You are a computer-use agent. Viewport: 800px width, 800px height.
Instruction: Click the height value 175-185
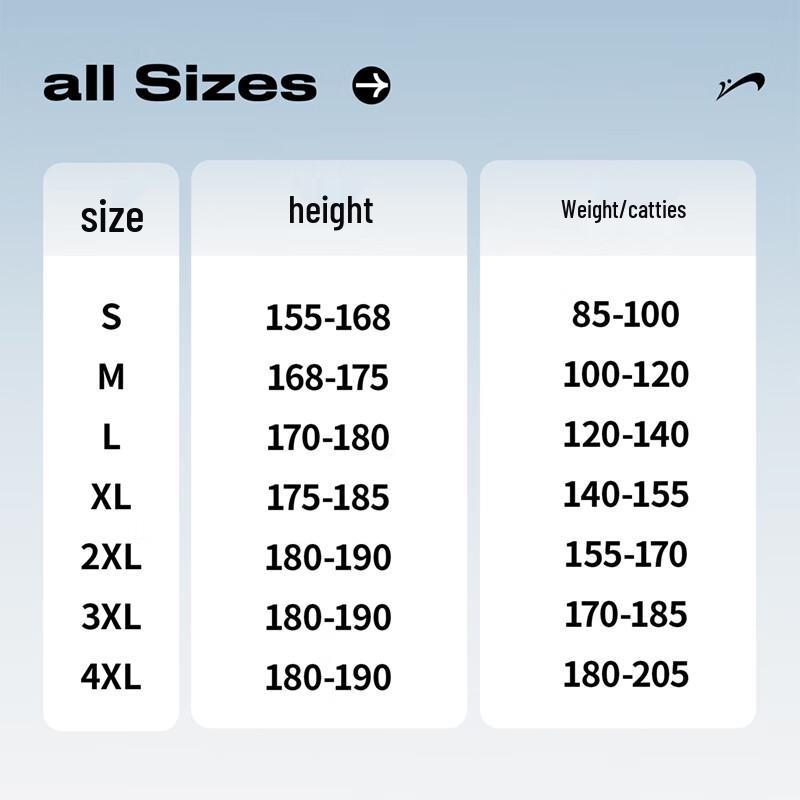pos(328,498)
